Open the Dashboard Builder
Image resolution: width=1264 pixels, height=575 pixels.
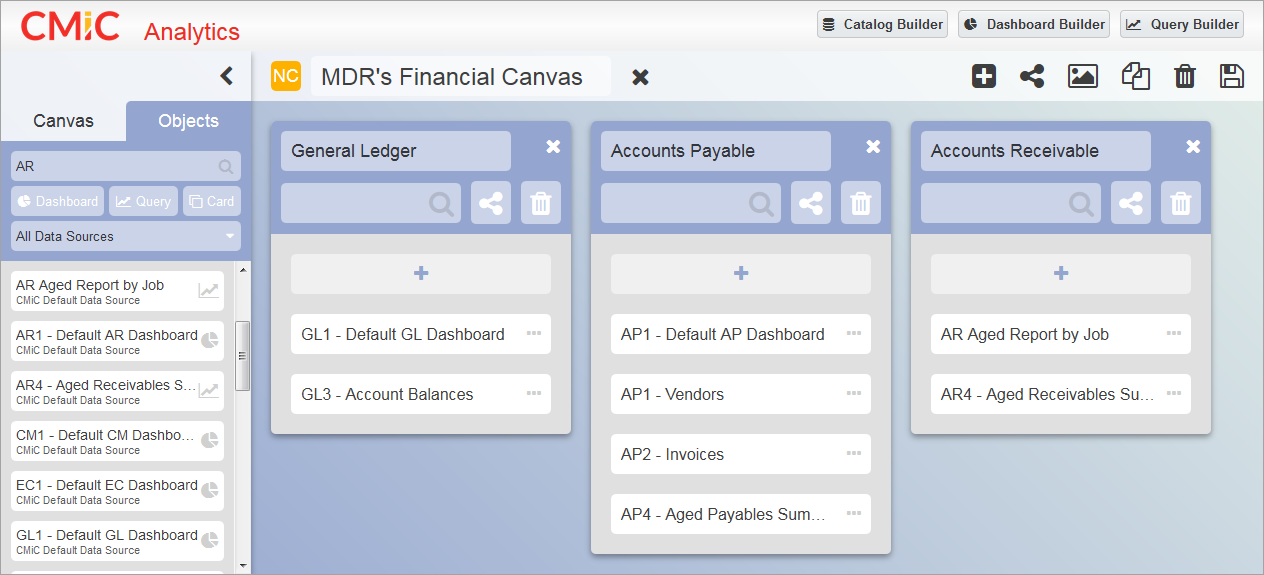1034,24
